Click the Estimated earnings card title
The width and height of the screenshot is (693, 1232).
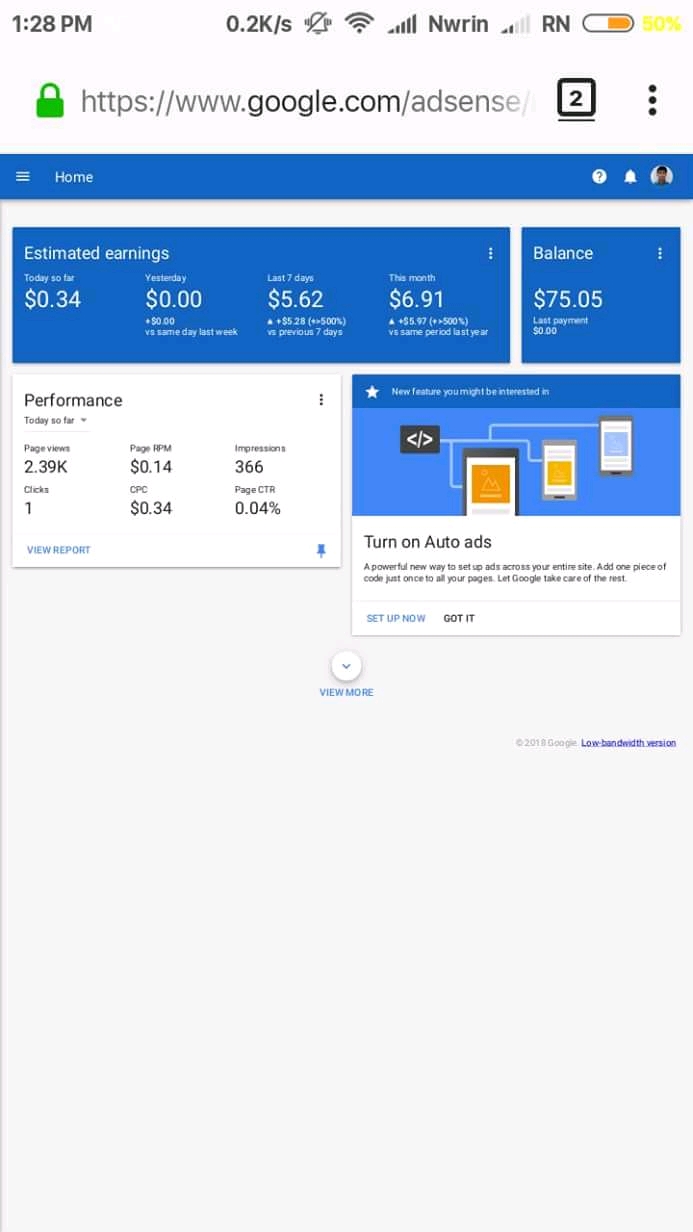click(x=97, y=254)
